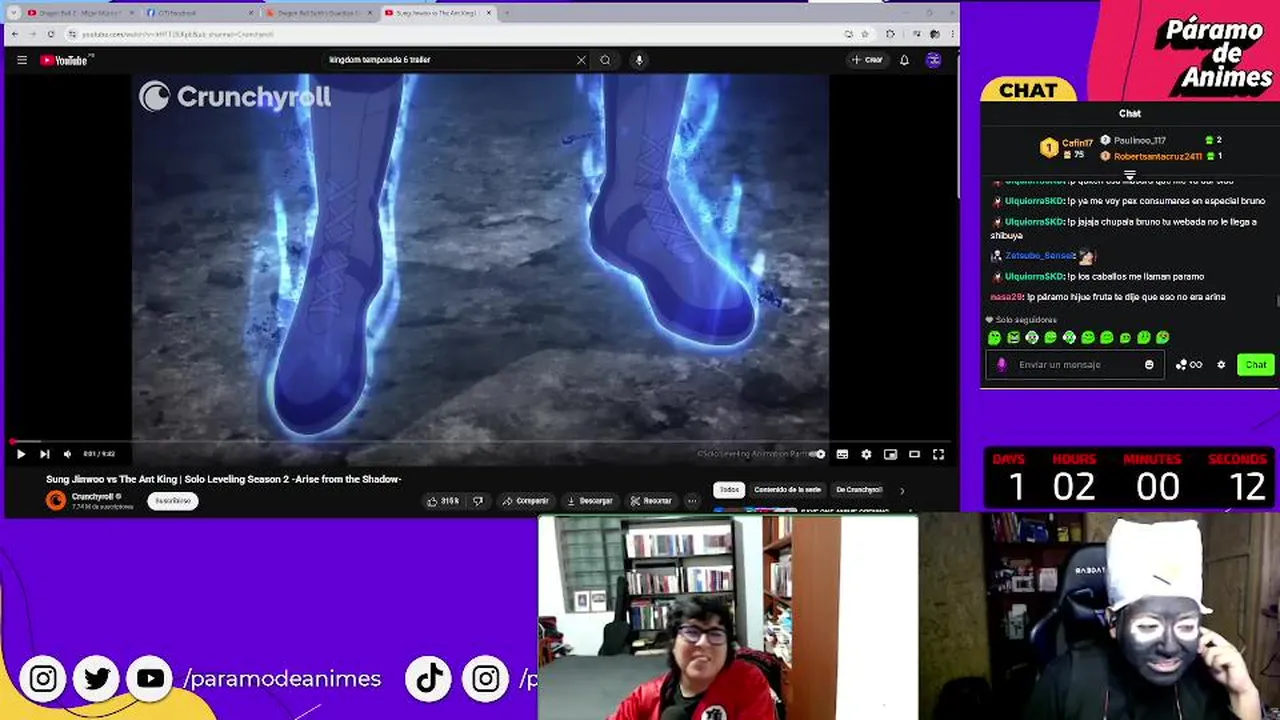Image resolution: width=1280 pixels, height=720 pixels.
Task: Click the purple avatar in chat input
Action: tap(1002, 365)
